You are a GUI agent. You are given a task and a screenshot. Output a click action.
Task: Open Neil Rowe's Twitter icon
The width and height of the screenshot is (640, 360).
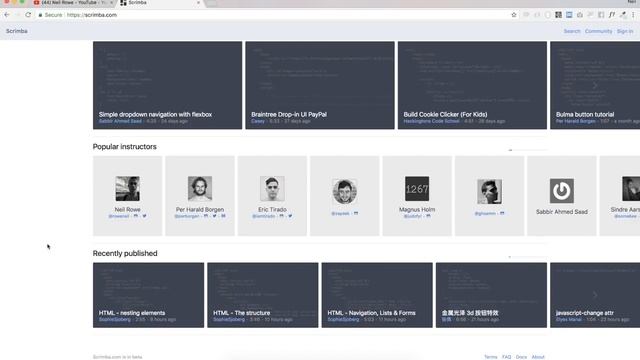[144, 216]
